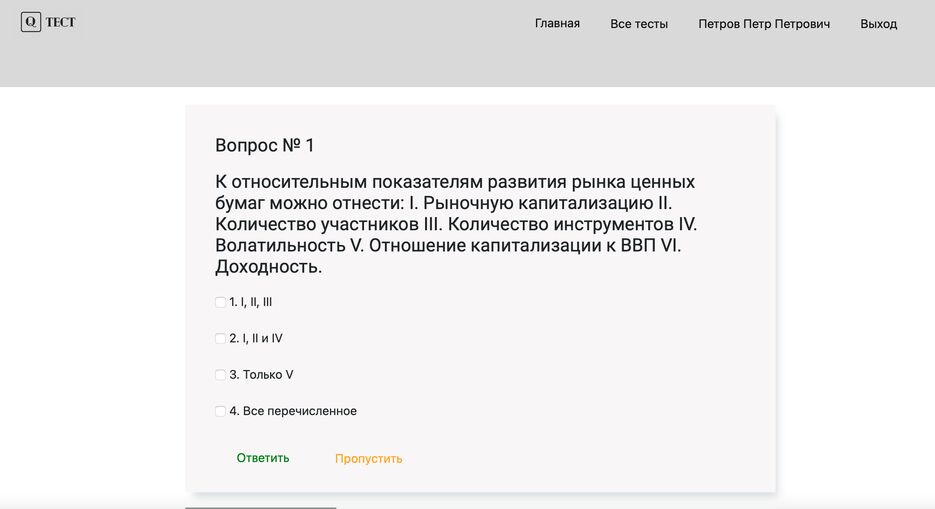This screenshot has height=509, width=935.
Task: Check the box for answer 2
Action: [x=221, y=338]
